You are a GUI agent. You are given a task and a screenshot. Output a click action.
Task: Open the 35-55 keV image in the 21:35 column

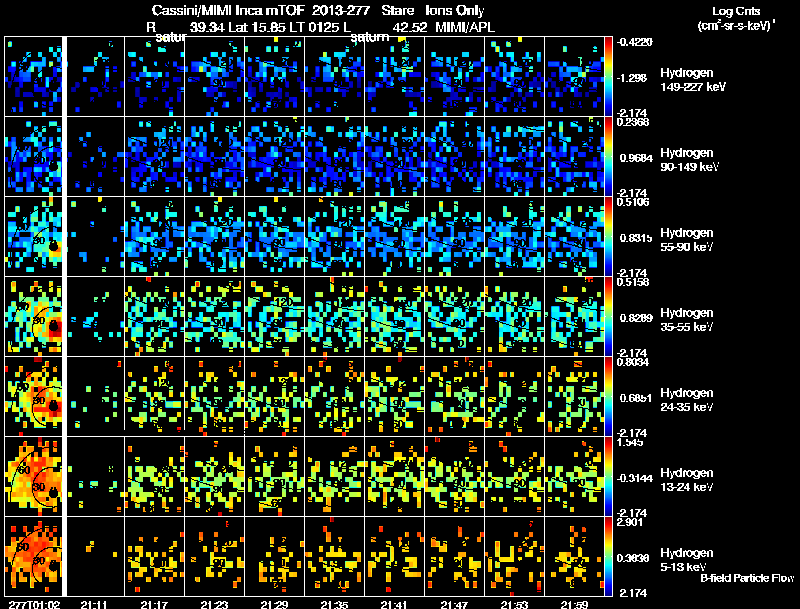tap(335, 317)
